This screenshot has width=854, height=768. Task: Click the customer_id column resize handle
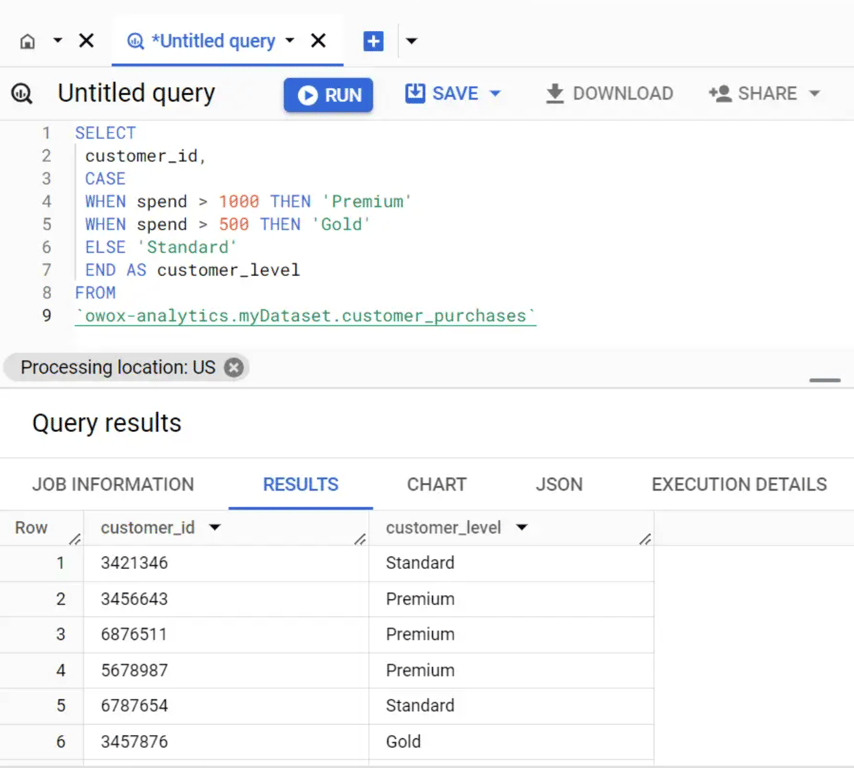coord(360,539)
